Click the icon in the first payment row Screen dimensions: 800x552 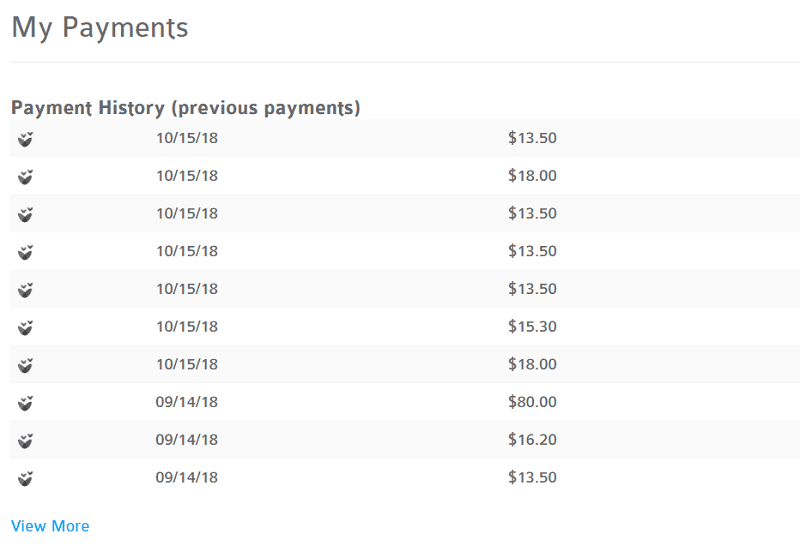click(x=26, y=139)
